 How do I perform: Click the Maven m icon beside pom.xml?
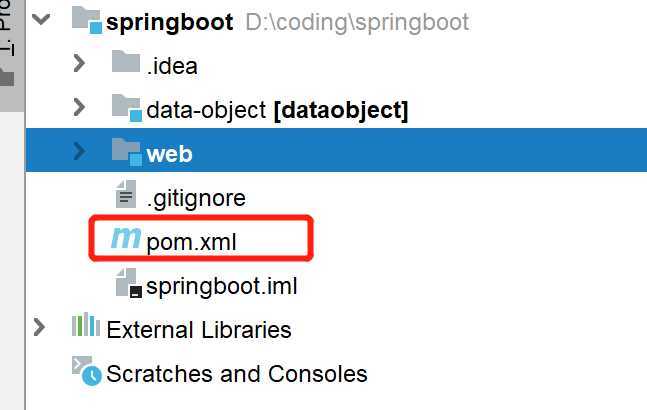click(126, 238)
